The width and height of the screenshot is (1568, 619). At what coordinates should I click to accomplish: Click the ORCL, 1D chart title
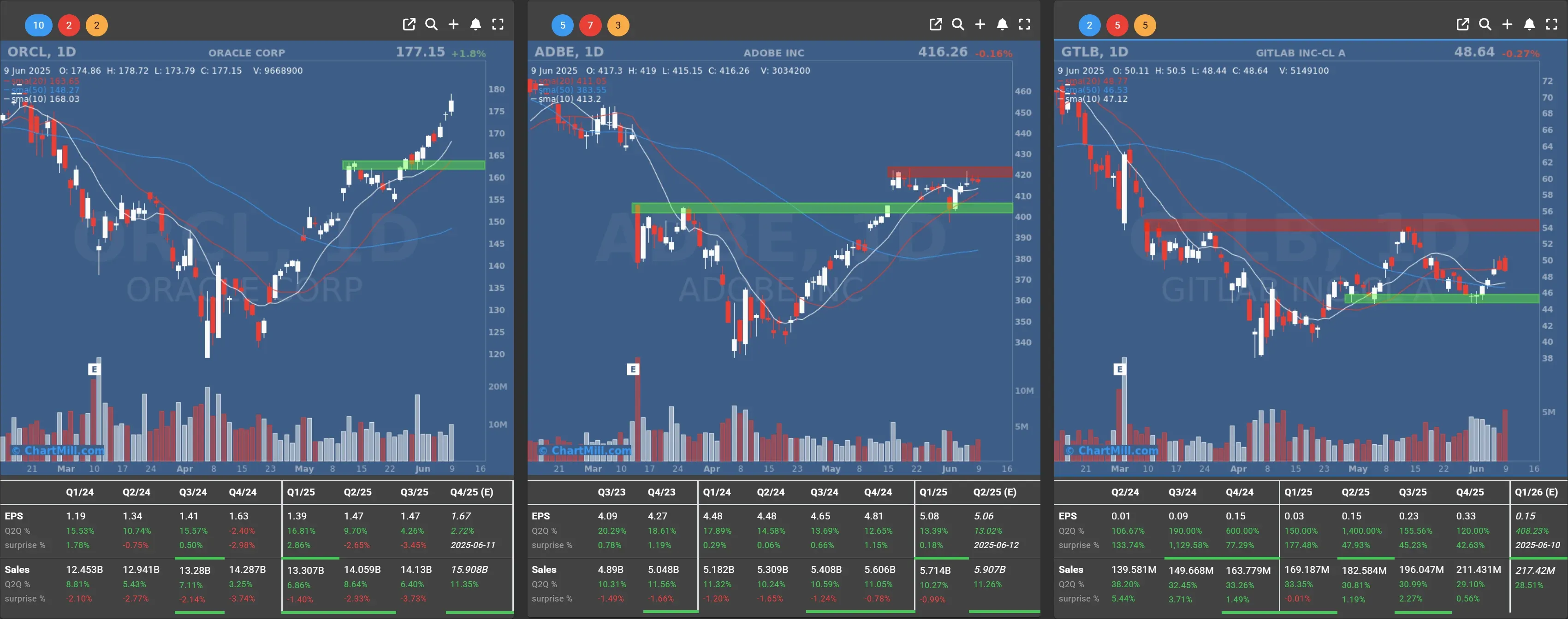pos(42,52)
